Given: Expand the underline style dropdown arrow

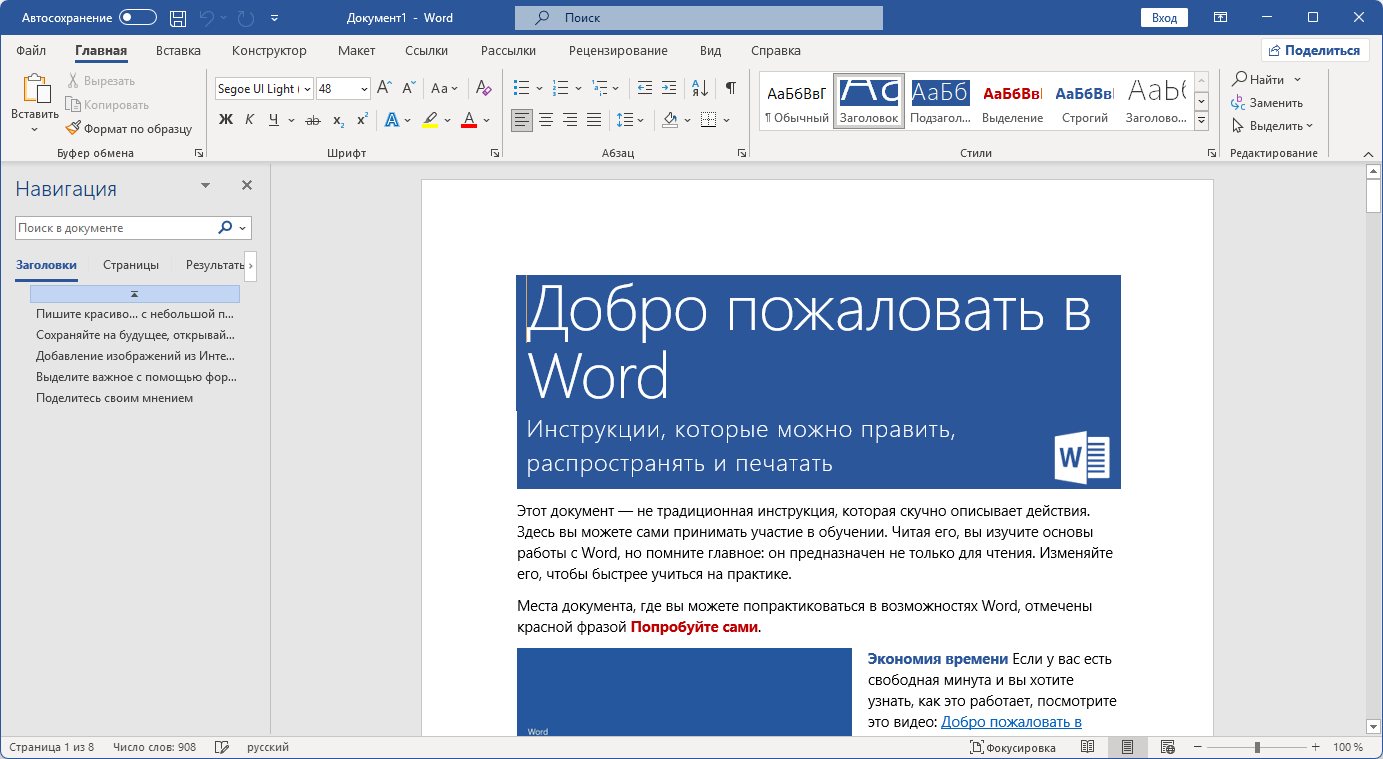Looking at the screenshot, I should (290, 121).
